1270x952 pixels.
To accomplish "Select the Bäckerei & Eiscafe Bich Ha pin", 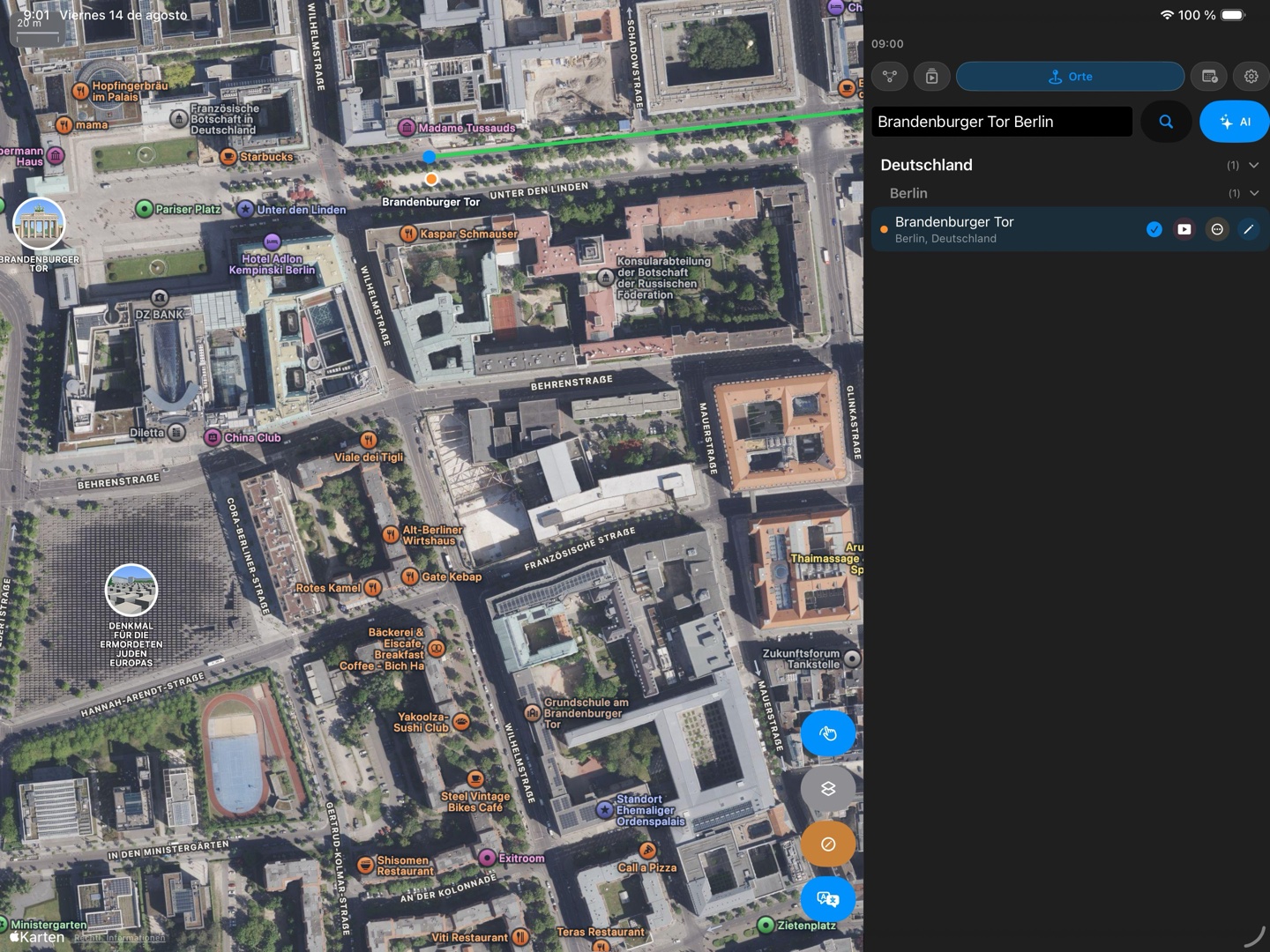I will 436,648.
